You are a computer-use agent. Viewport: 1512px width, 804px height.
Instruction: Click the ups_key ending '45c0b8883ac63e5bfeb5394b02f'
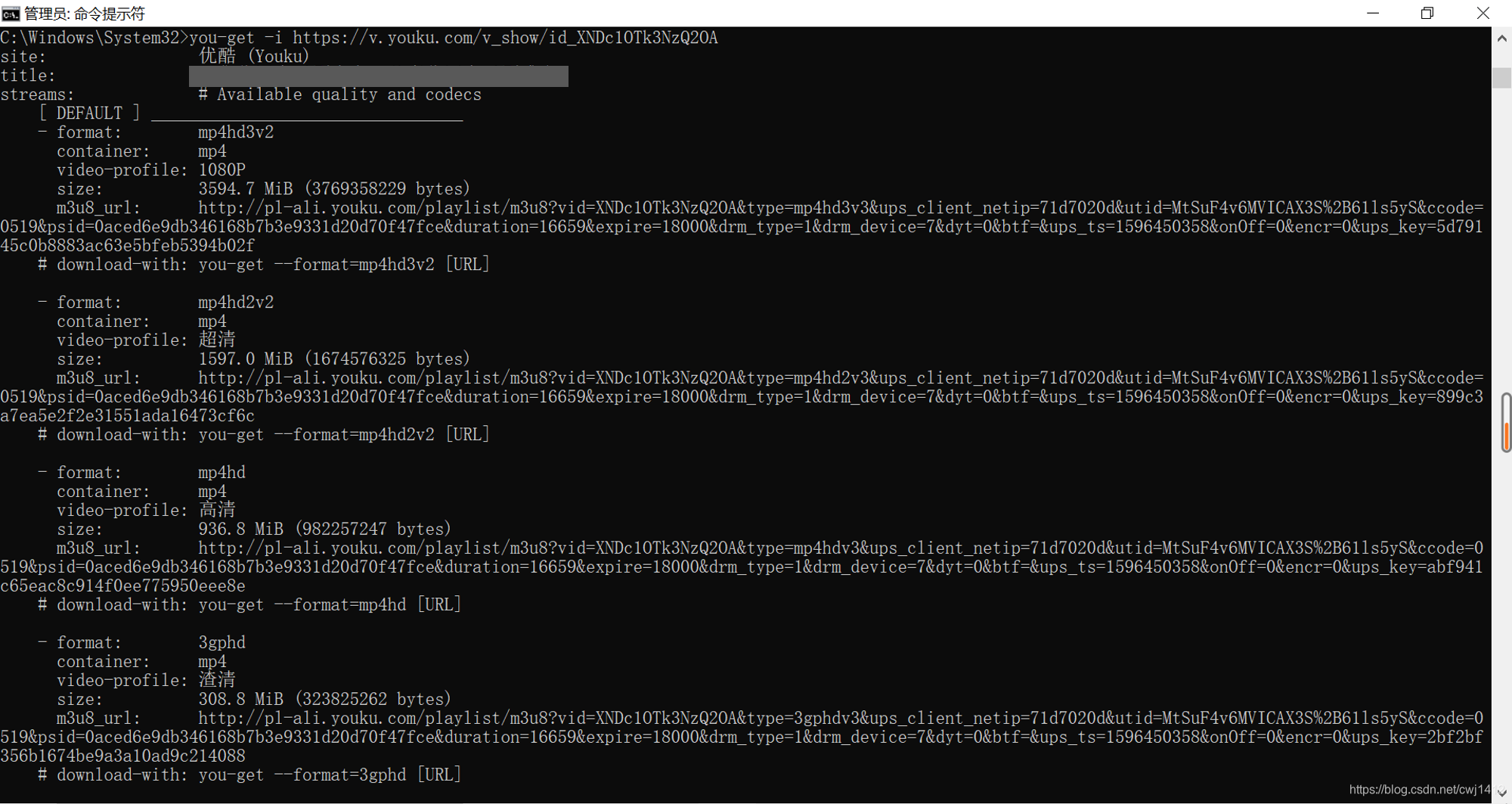pos(127,246)
